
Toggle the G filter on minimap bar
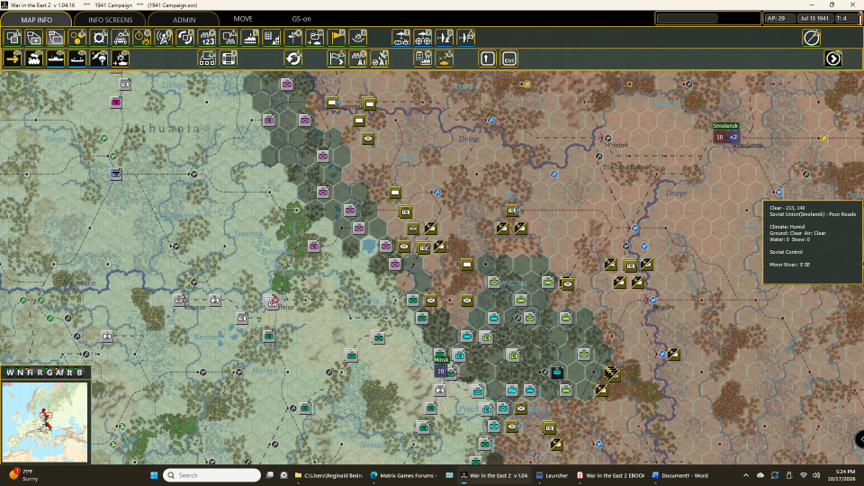tap(49, 372)
